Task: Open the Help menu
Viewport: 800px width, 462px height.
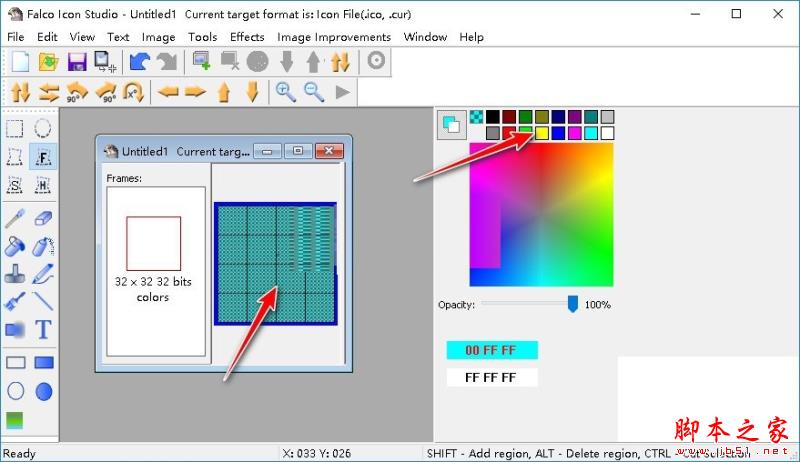Action: pyautogui.click(x=471, y=37)
